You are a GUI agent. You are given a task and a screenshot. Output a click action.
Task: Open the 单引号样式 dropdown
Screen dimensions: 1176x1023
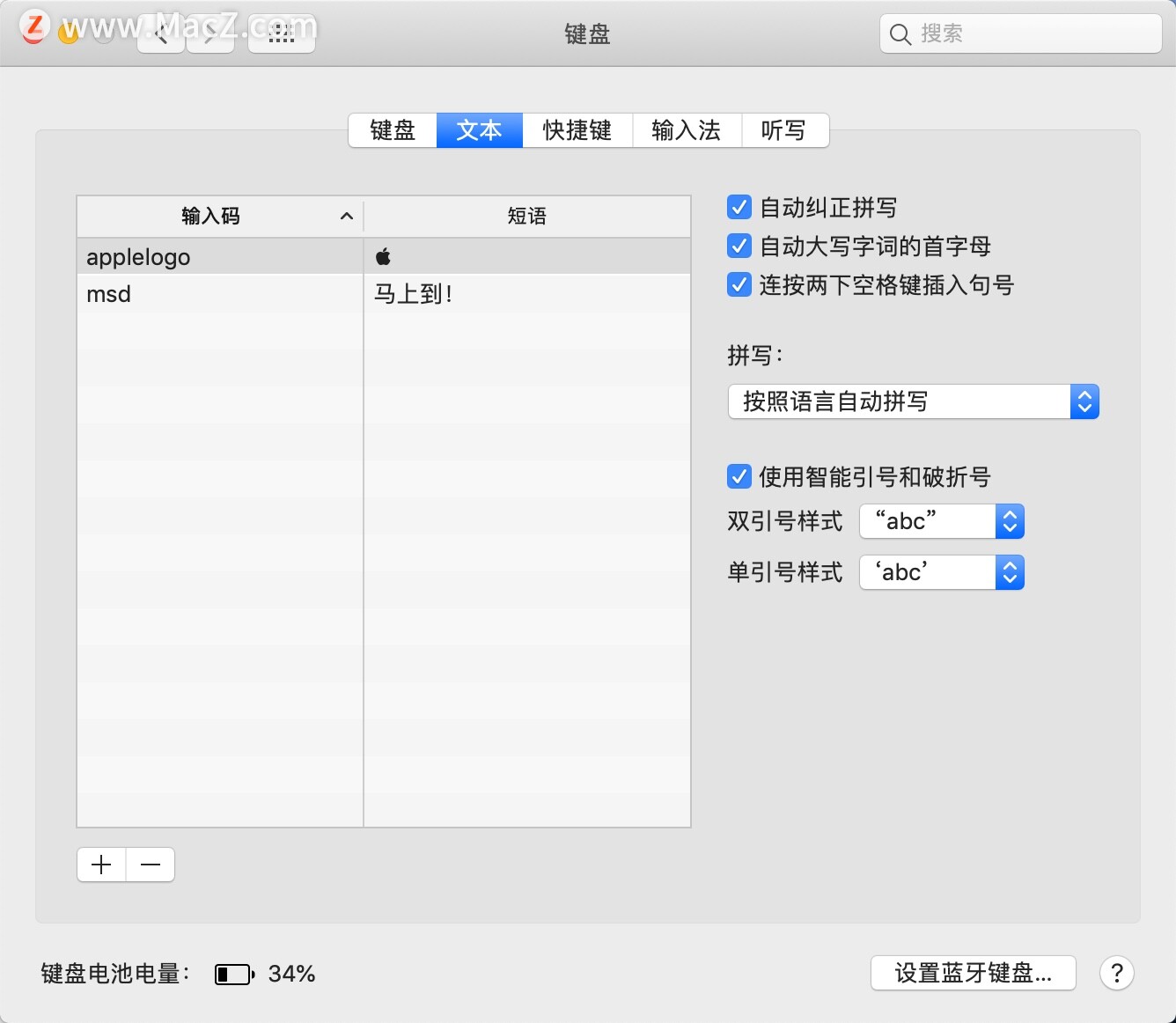tap(942, 572)
